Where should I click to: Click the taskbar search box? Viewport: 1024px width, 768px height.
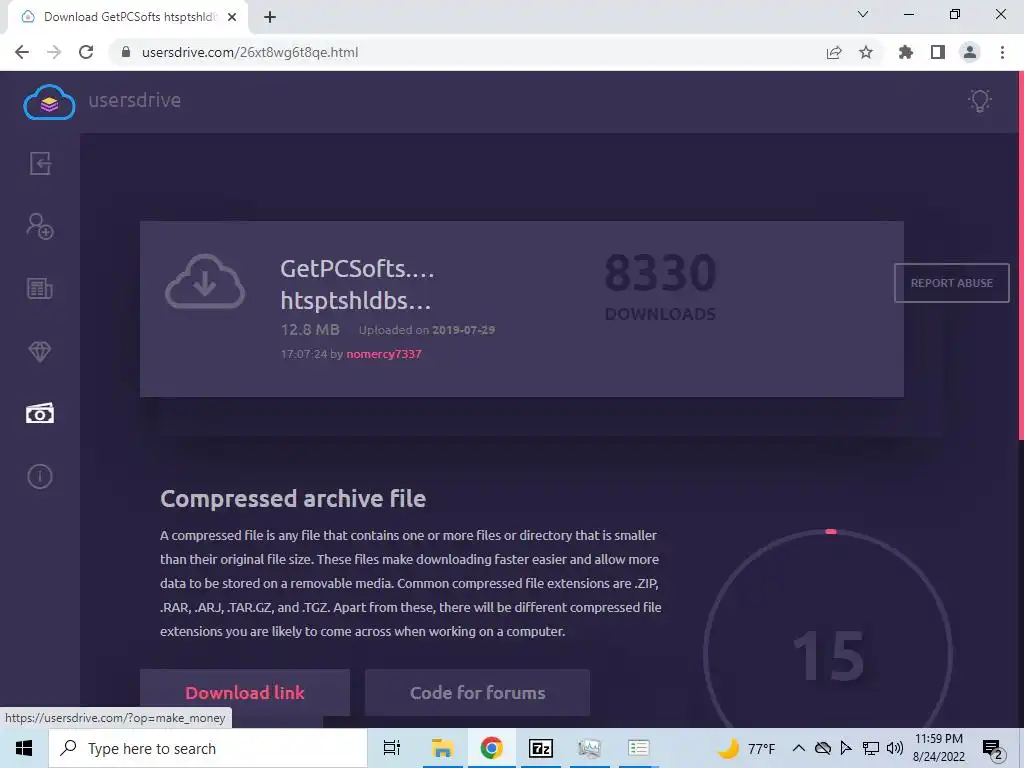point(208,748)
